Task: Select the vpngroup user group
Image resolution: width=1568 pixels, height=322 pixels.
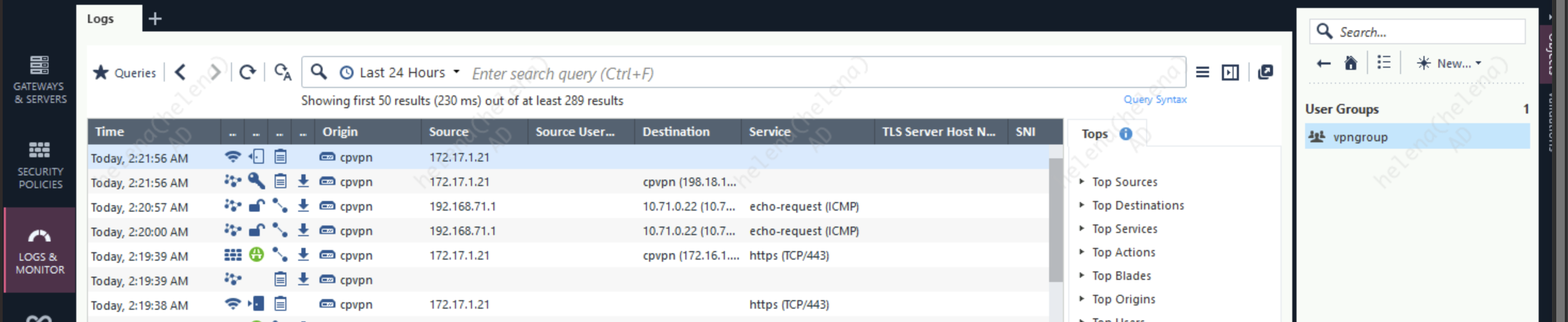Action: click(1360, 137)
